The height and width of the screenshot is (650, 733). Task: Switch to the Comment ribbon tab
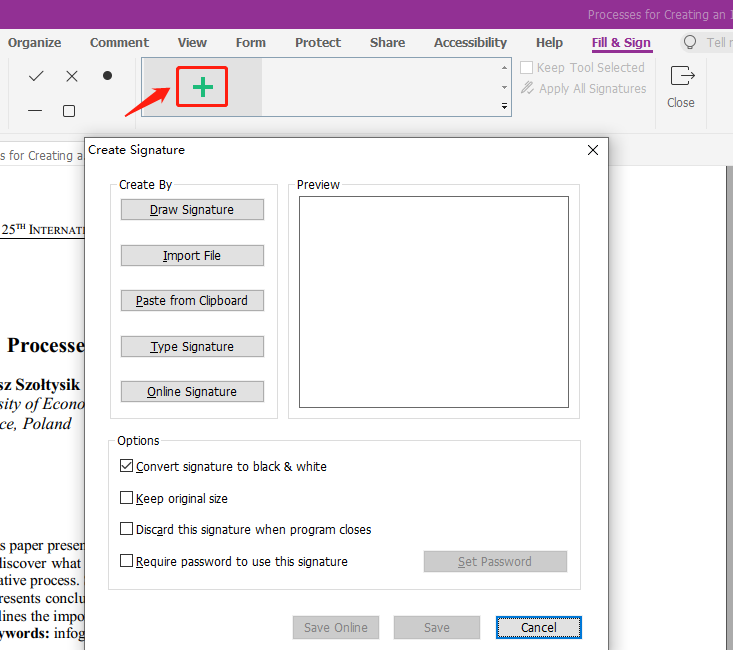pyautogui.click(x=119, y=43)
